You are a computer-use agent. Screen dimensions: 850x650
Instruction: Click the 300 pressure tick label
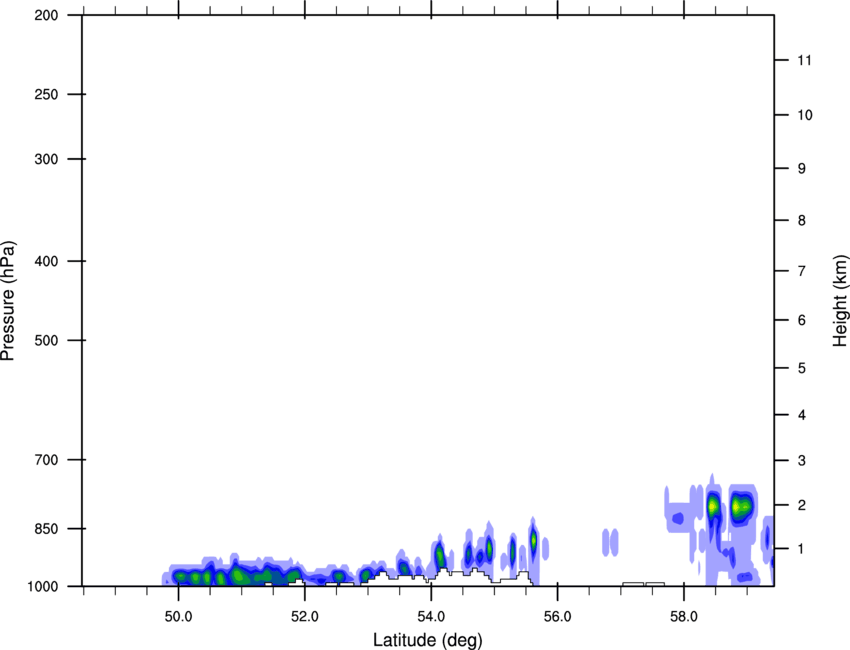[46, 159]
